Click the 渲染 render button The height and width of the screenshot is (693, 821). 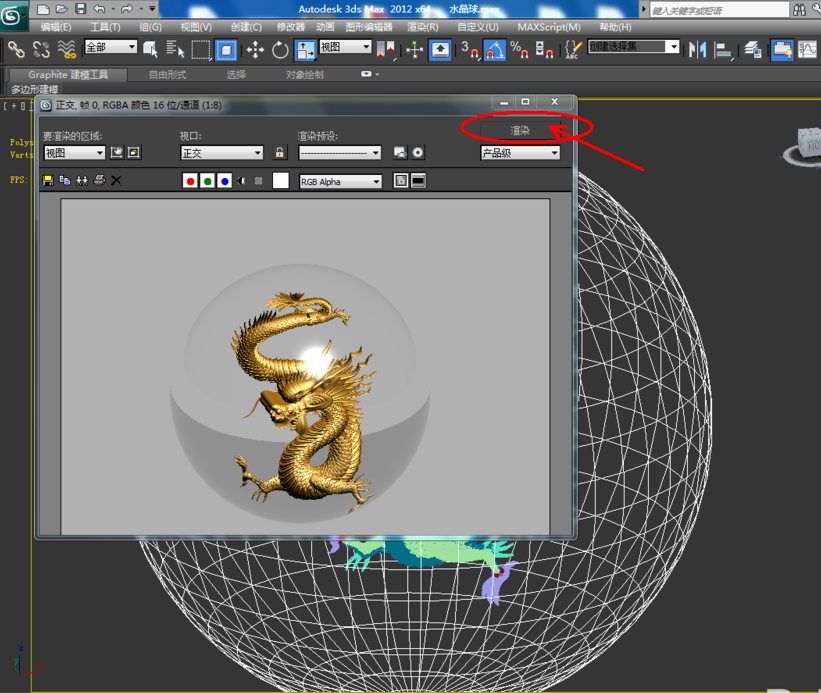pyautogui.click(x=520, y=130)
